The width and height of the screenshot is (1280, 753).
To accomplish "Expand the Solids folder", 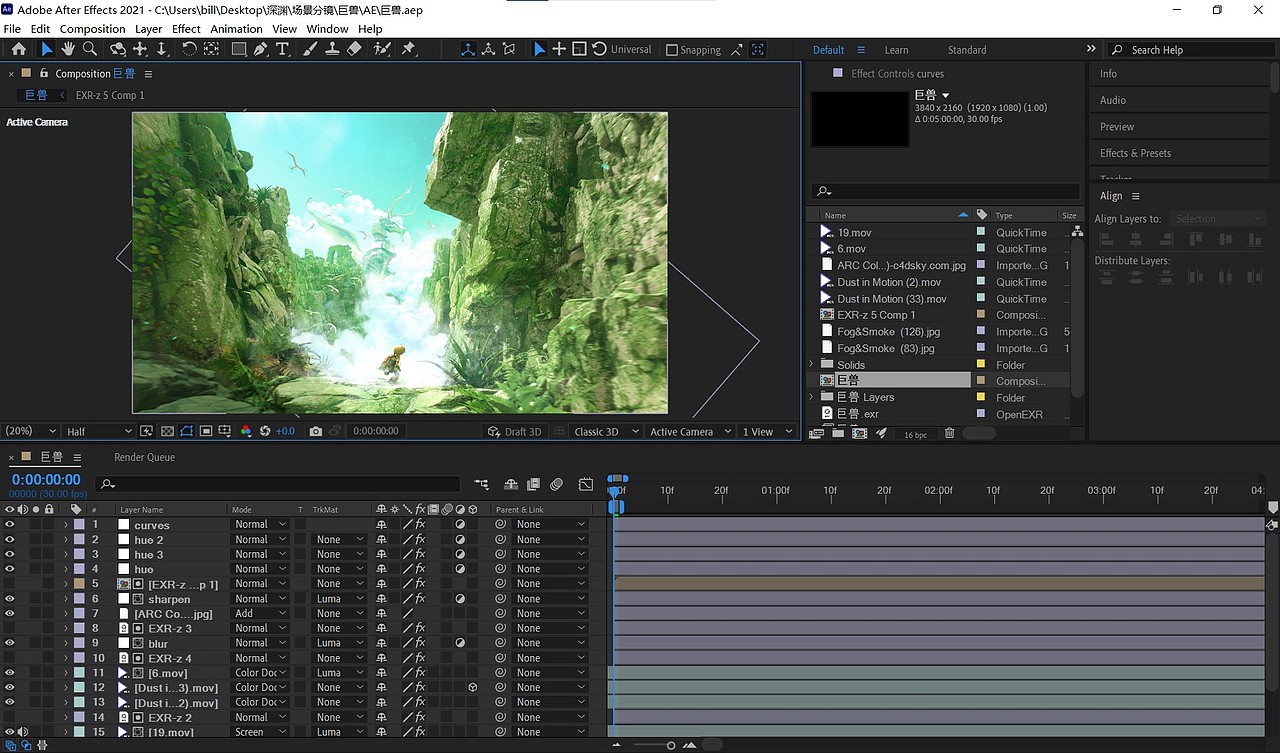I will [x=811, y=365].
